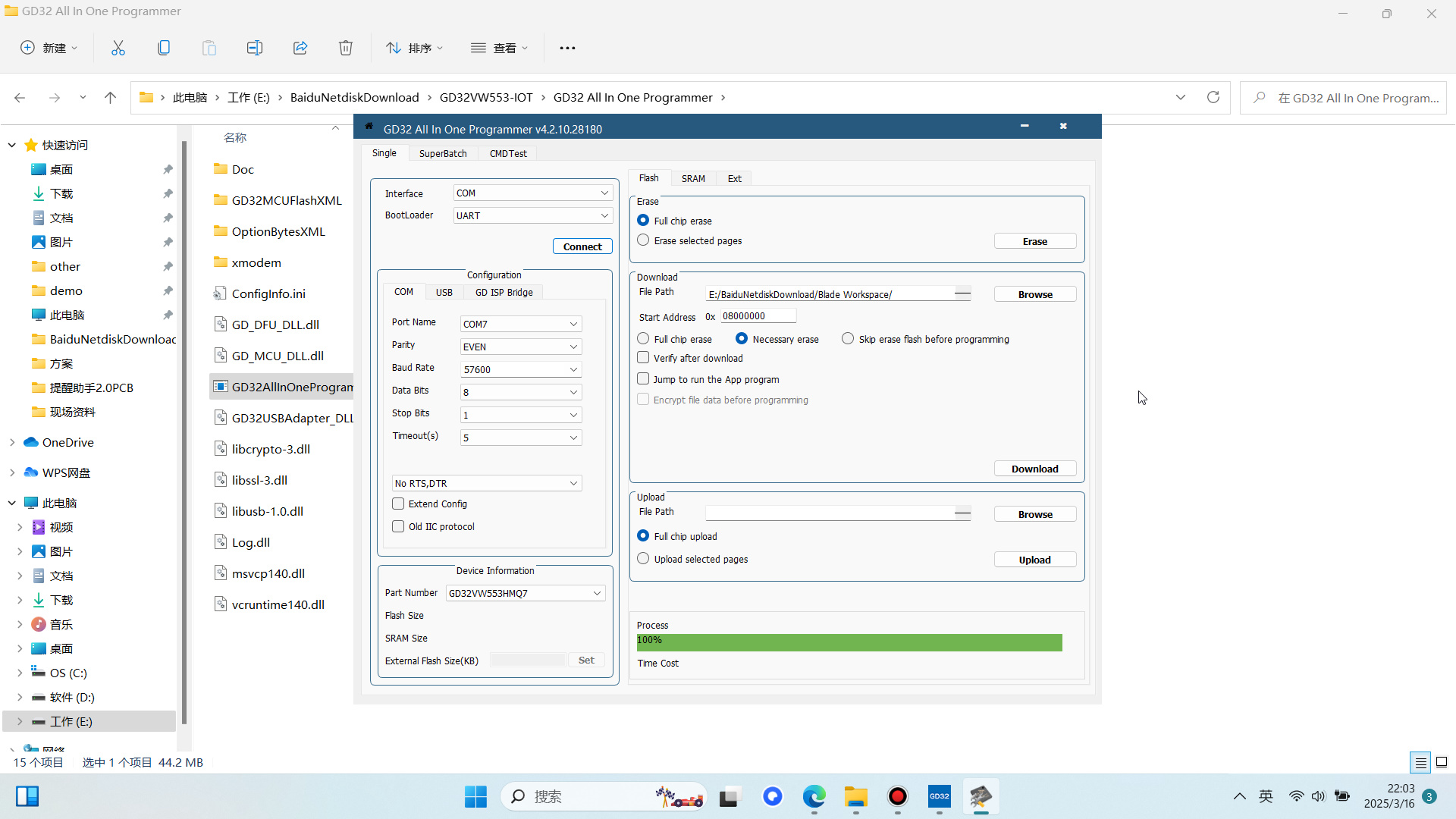Click the Delete trash bin icon
1456x819 pixels.
[346, 48]
